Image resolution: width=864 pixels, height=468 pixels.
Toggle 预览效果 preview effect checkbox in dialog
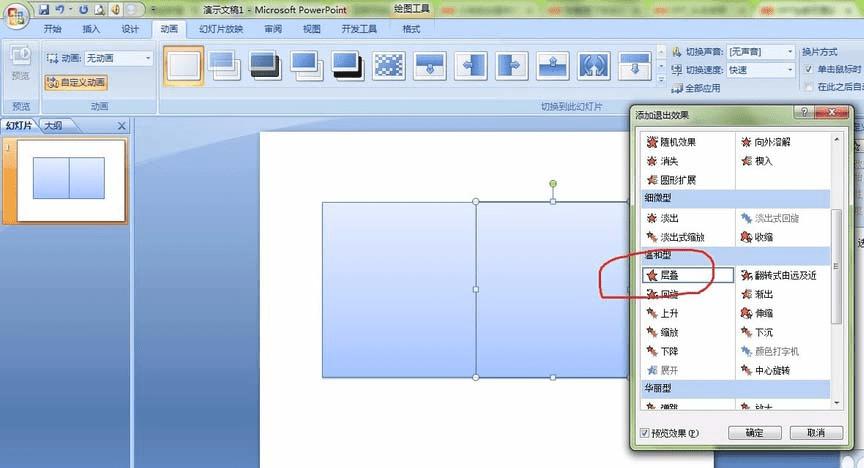click(x=644, y=433)
